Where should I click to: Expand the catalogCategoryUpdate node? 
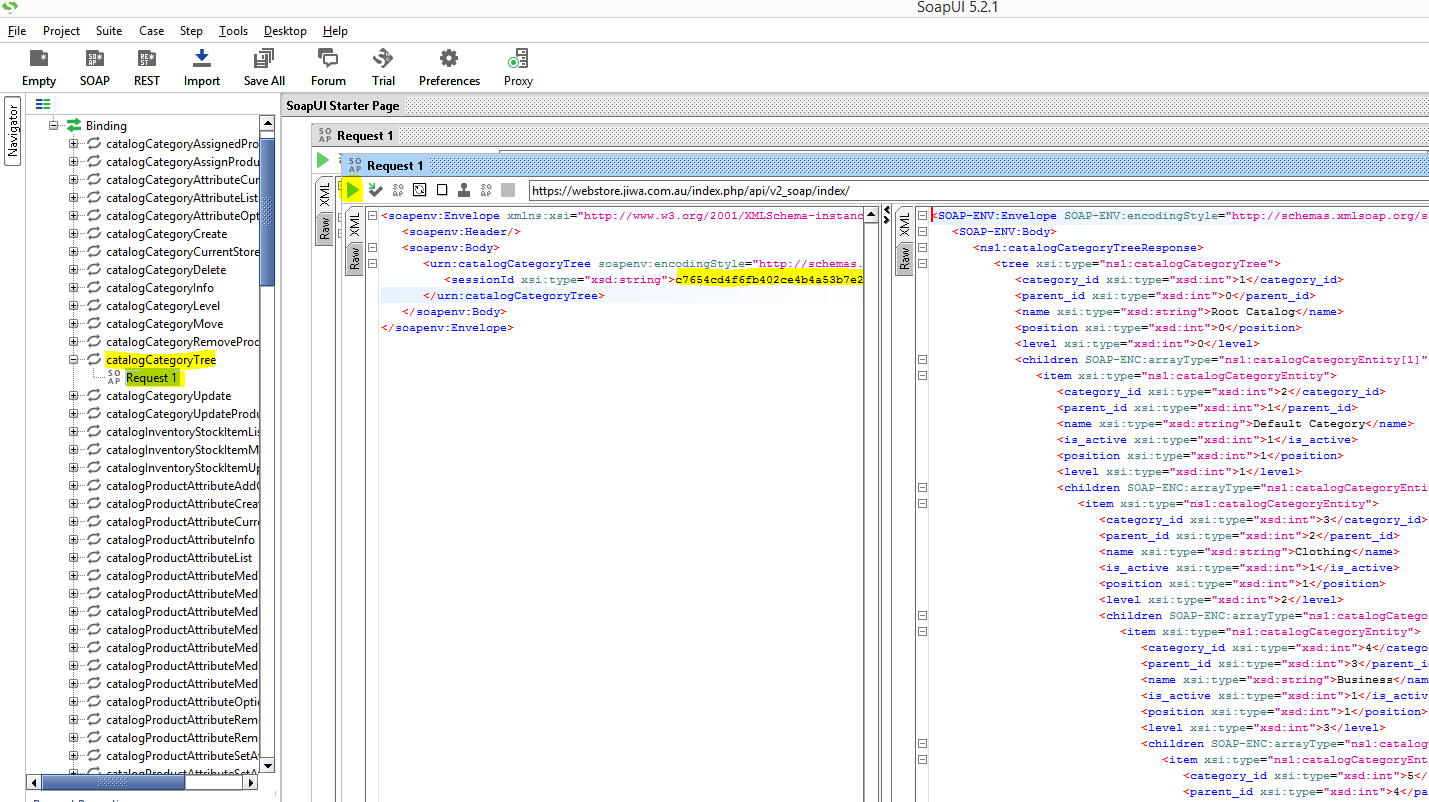click(x=74, y=396)
